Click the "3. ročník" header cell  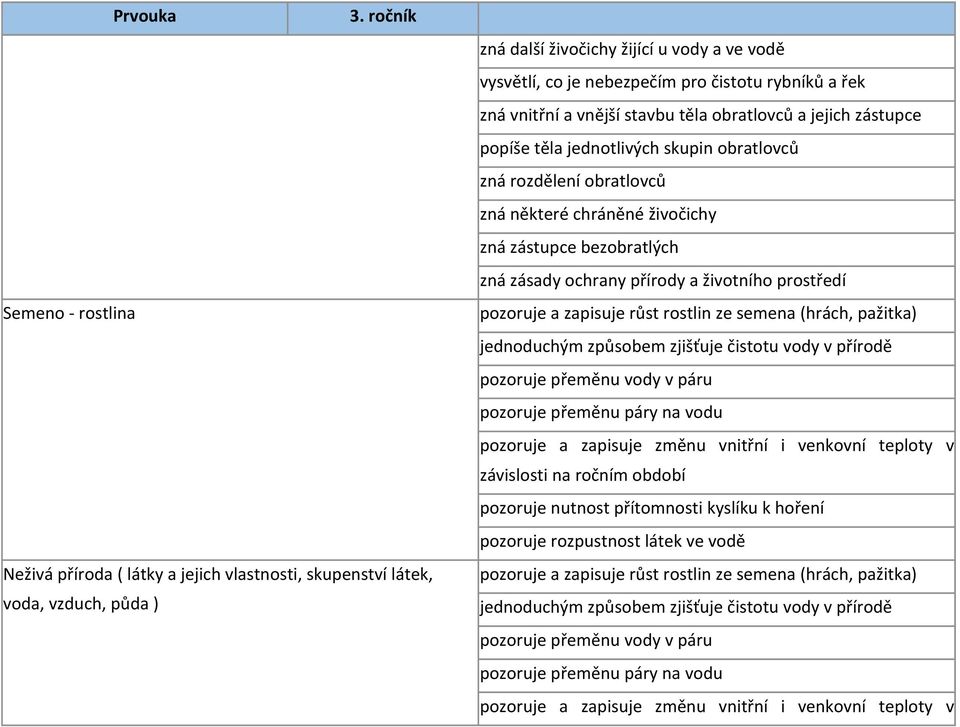coord(383,17)
